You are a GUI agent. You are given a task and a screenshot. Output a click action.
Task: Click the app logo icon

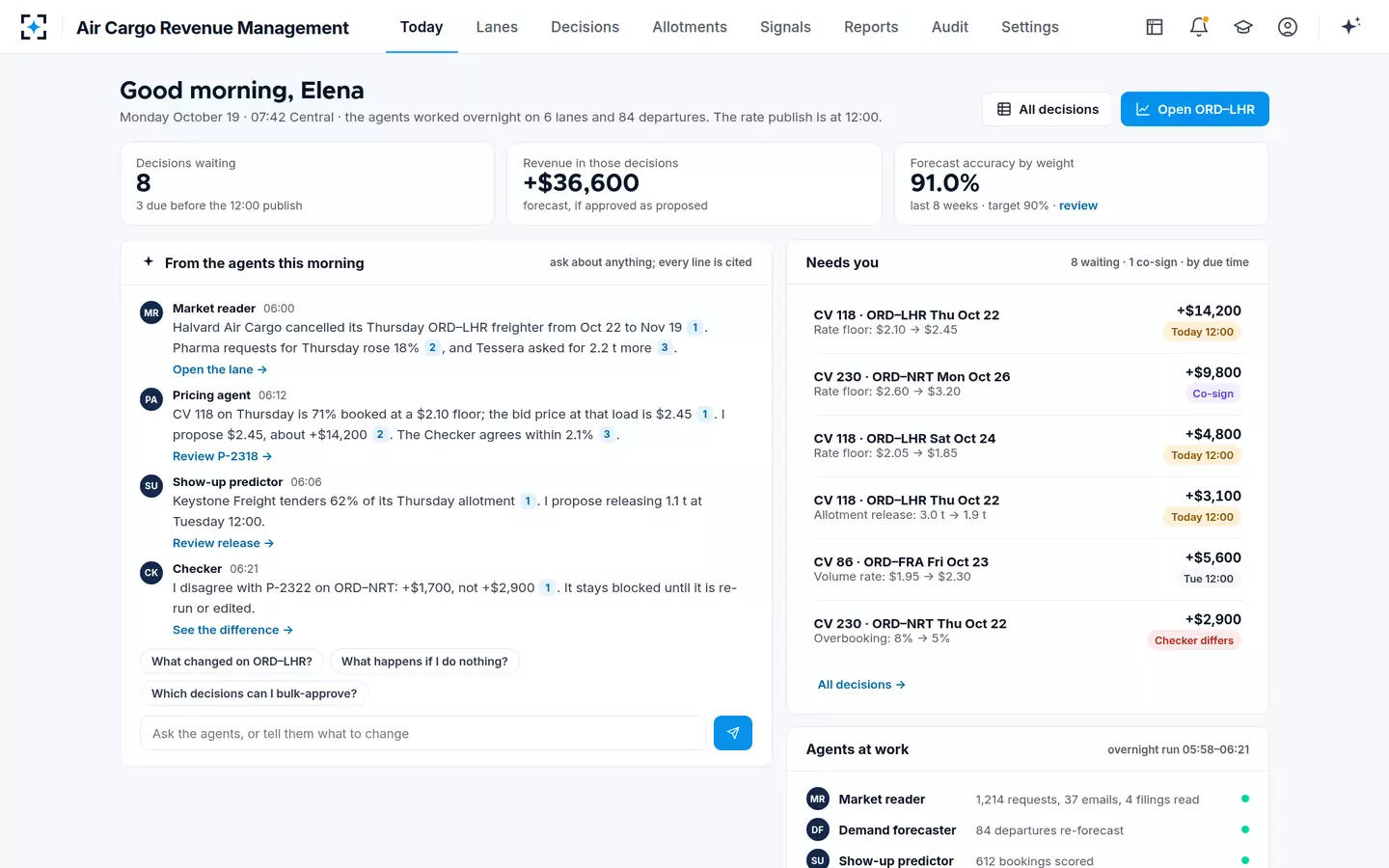click(x=34, y=27)
